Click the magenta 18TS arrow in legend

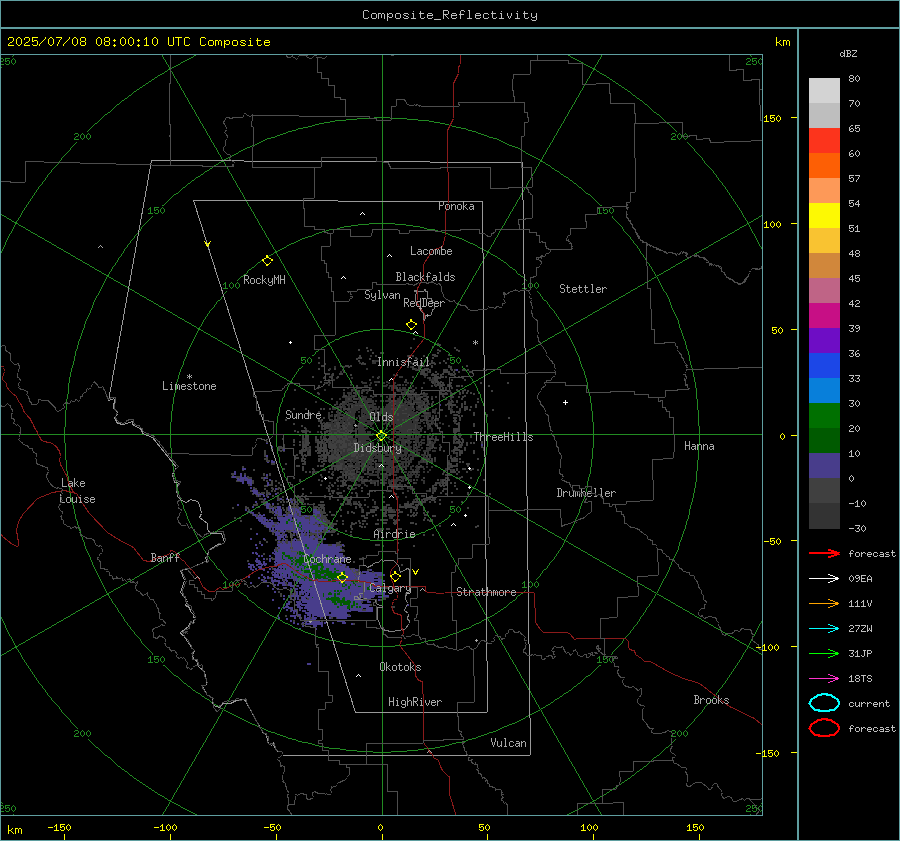(824, 679)
